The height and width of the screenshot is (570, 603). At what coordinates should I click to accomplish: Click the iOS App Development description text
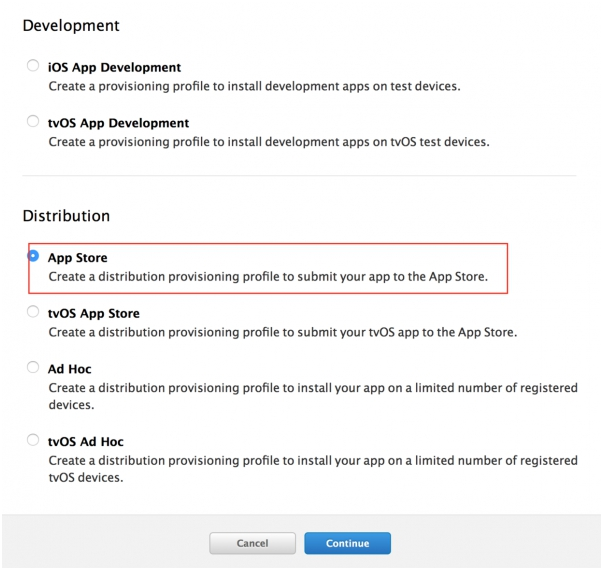pos(254,86)
